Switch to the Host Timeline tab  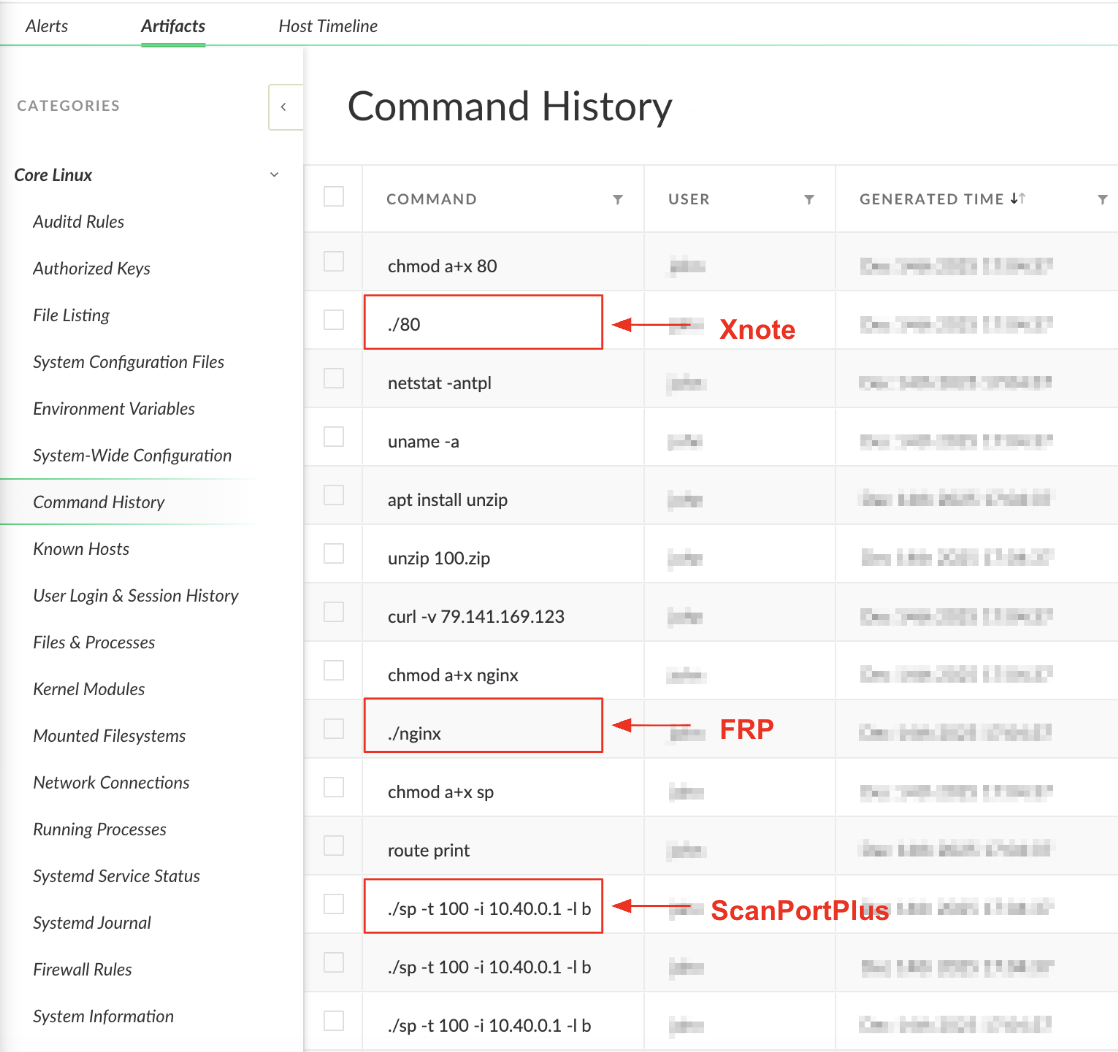click(x=327, y=26)
